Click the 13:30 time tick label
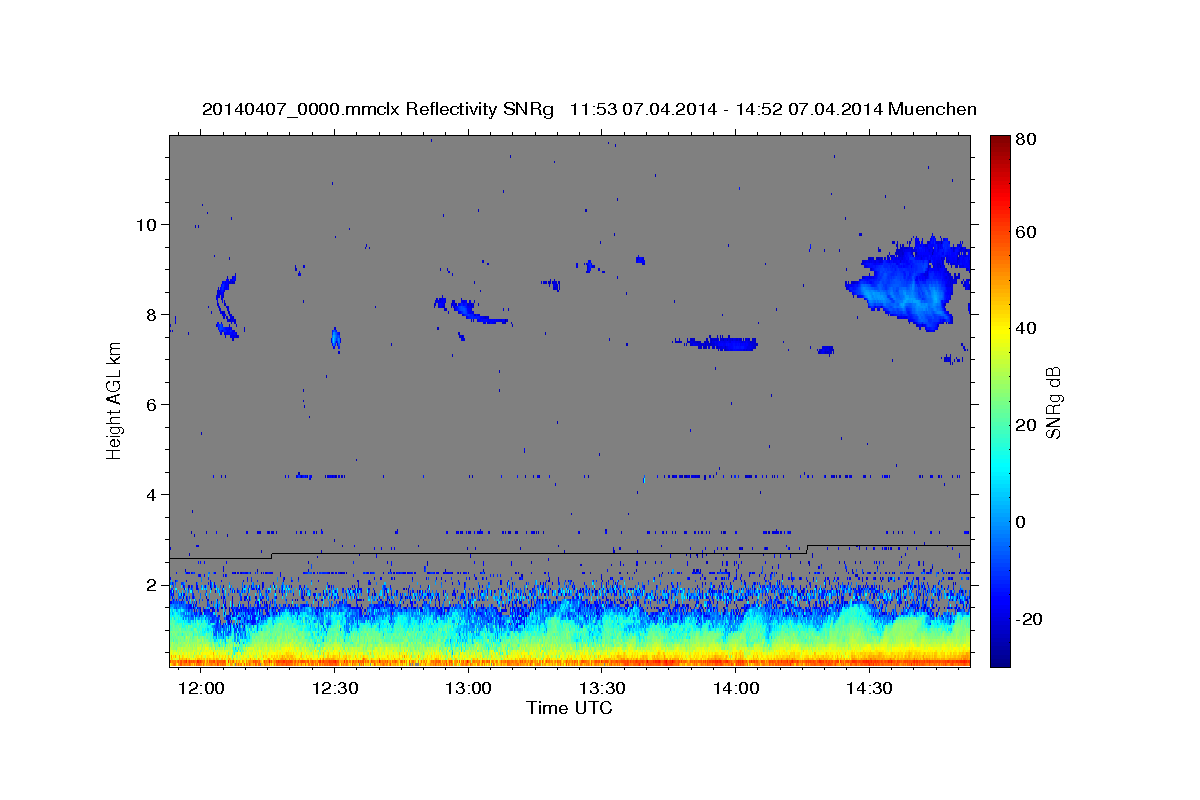 pos(603,688)
